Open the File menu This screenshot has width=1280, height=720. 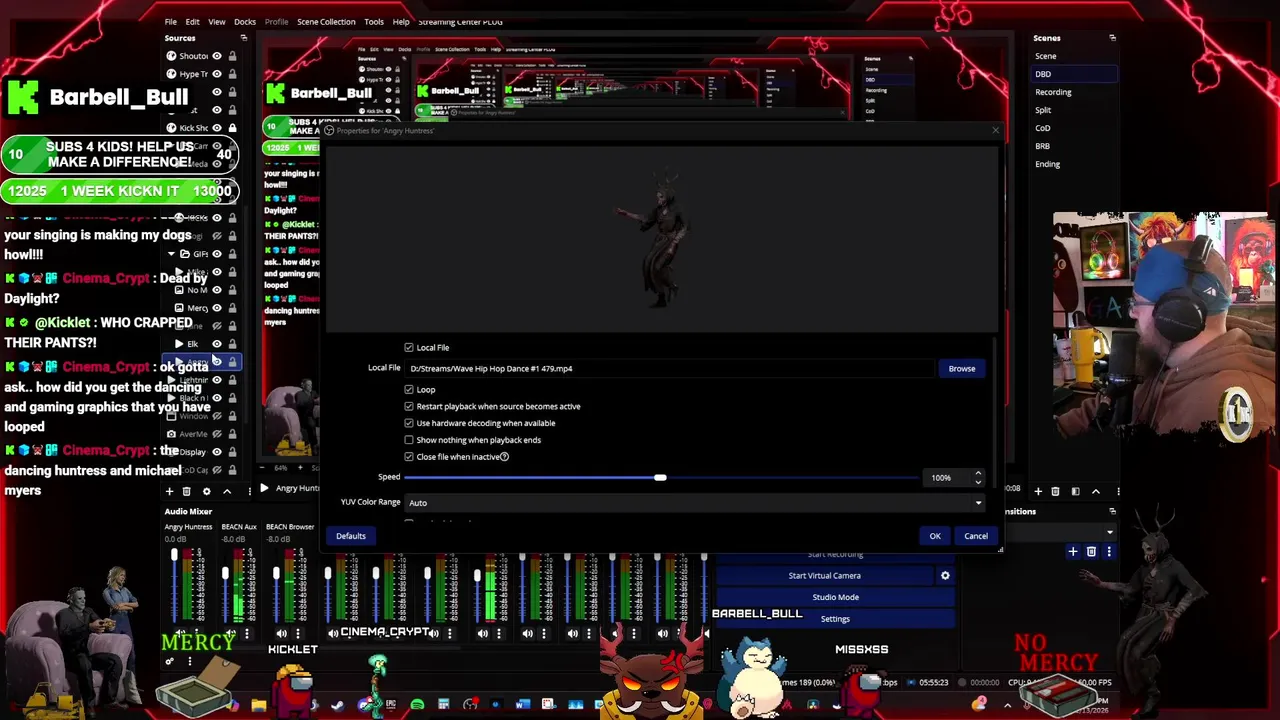(171, 22)
